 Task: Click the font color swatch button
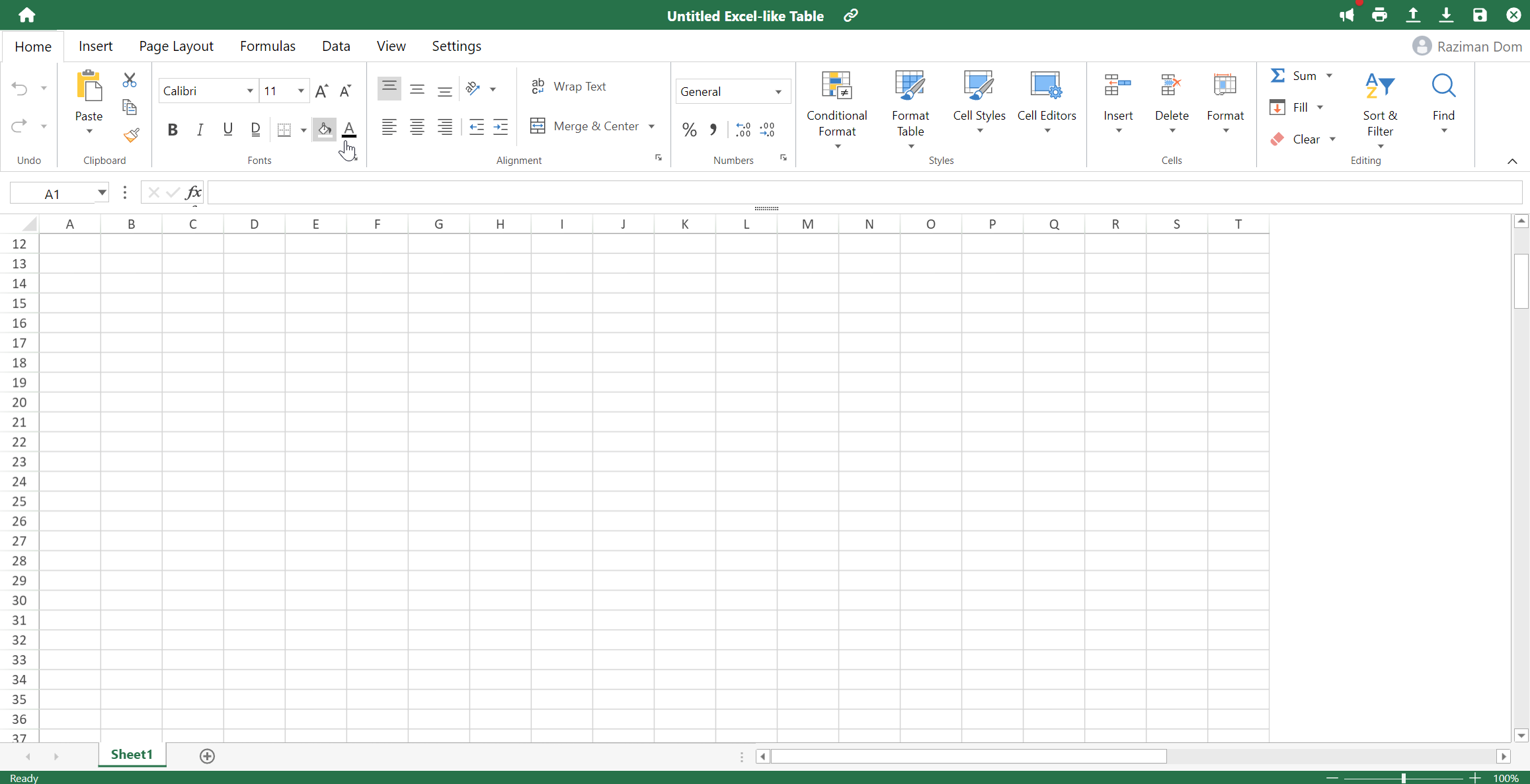(x=349, y=130)
